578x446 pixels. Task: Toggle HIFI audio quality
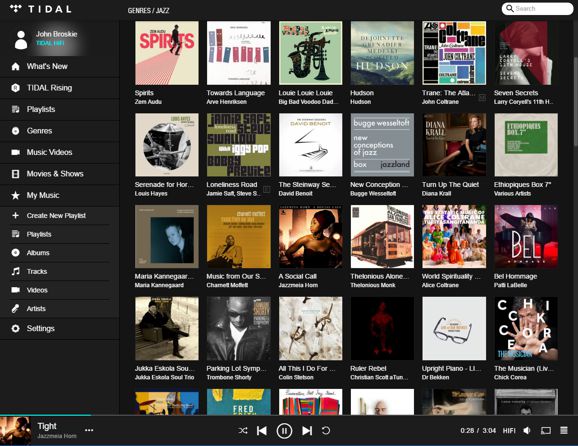tap(509, 430)
